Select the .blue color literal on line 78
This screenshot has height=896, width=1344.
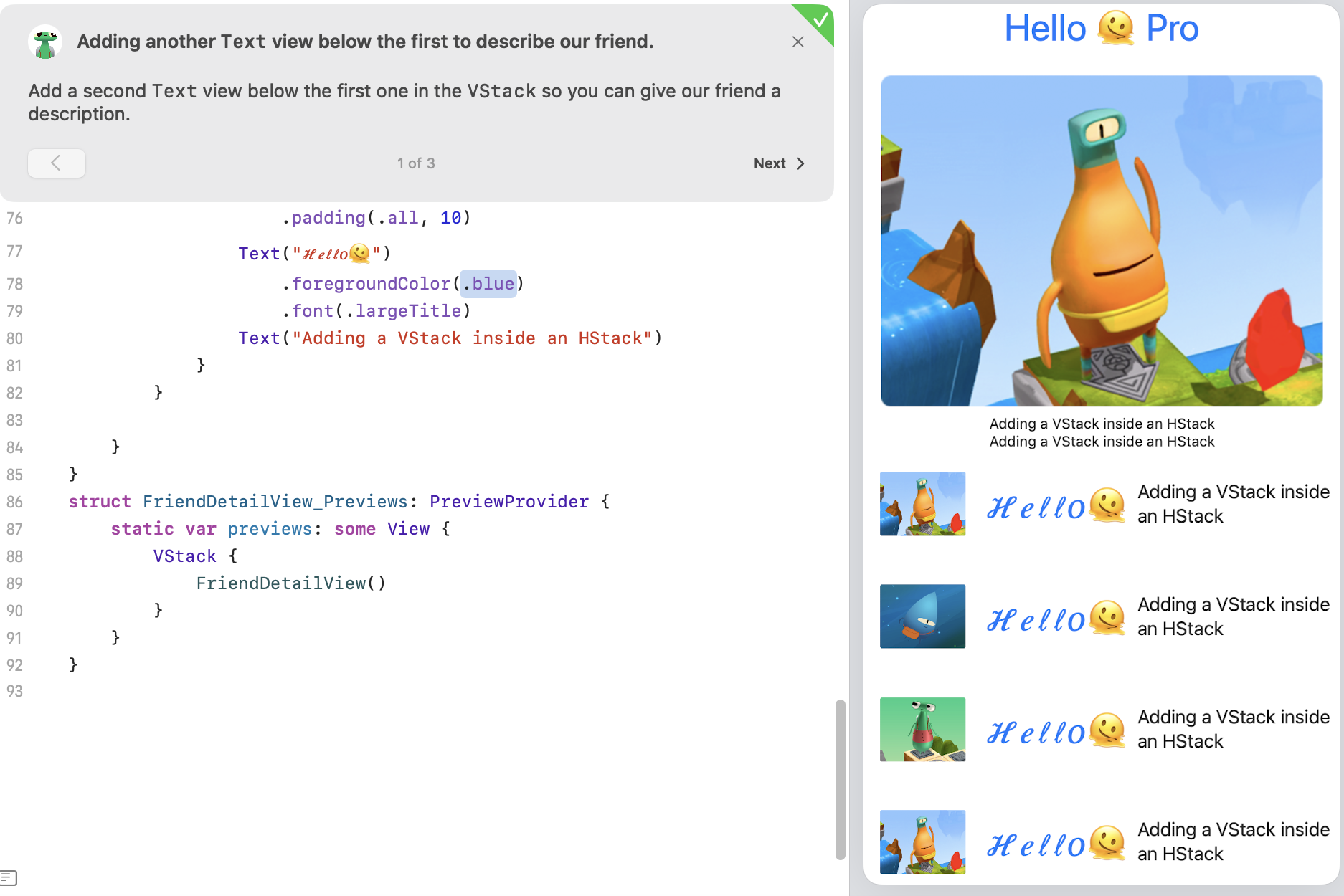pos(488,284)
